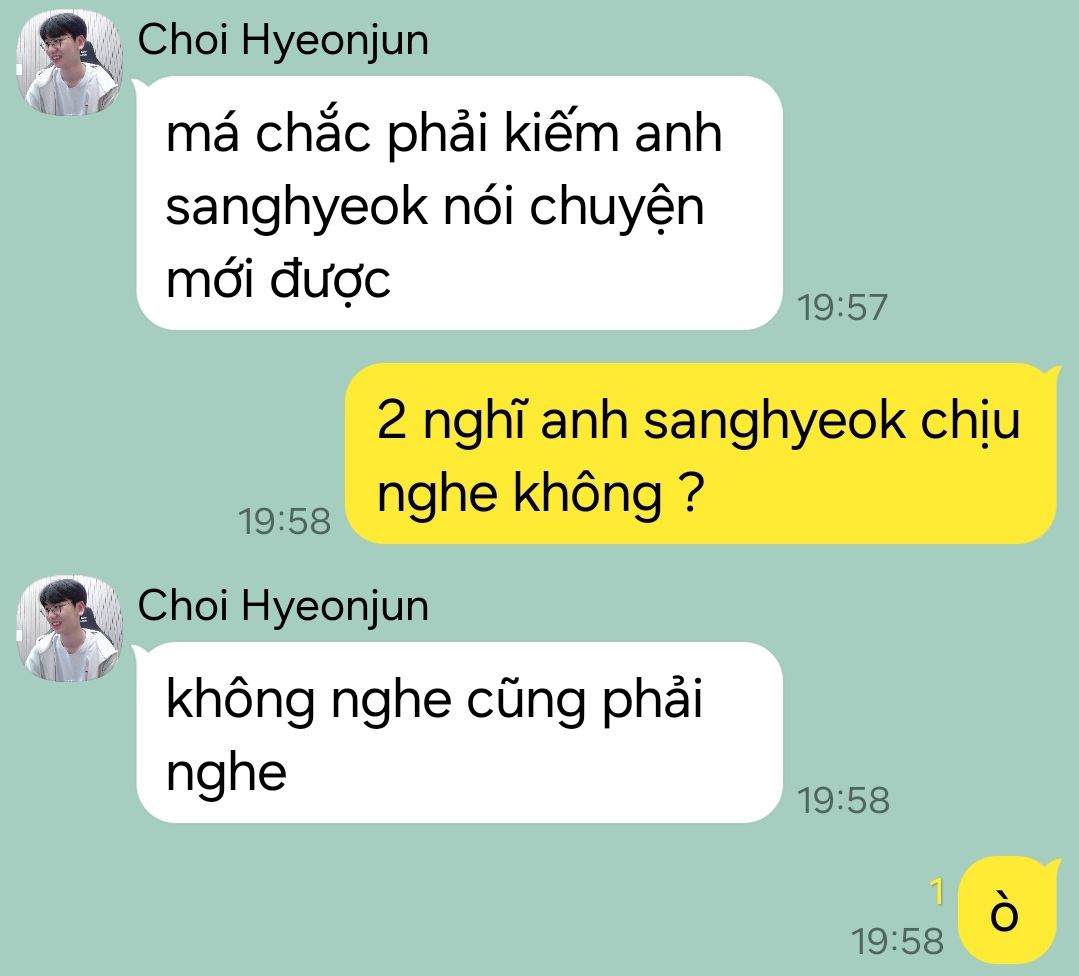Click the word 'sanghyeok' in the first white bubble
This screenshot has height=976, width=1079.
point(297,207)
